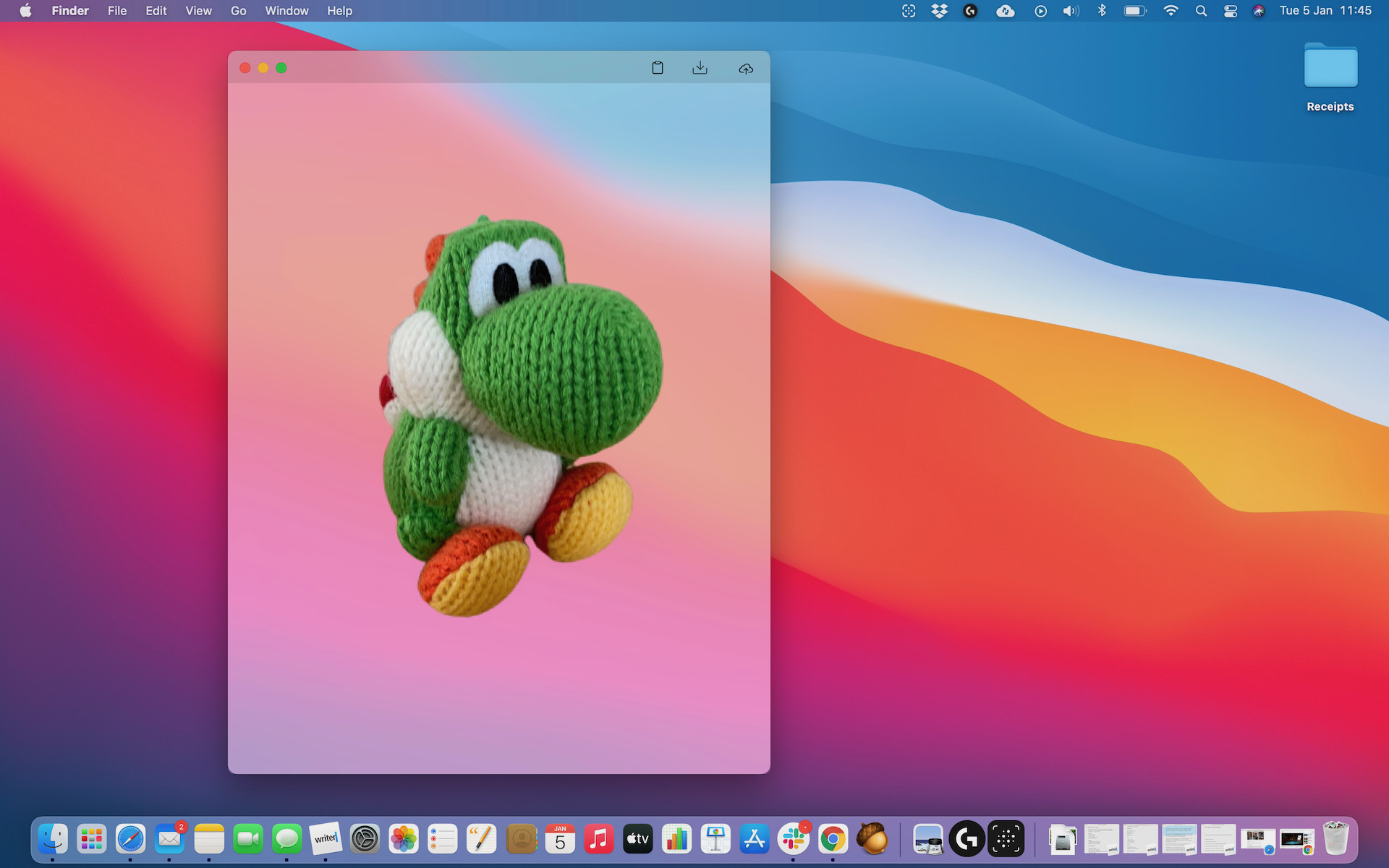Open Control Center from the menu bar
Screen dimensions: 1389x868
[1231, 11]
